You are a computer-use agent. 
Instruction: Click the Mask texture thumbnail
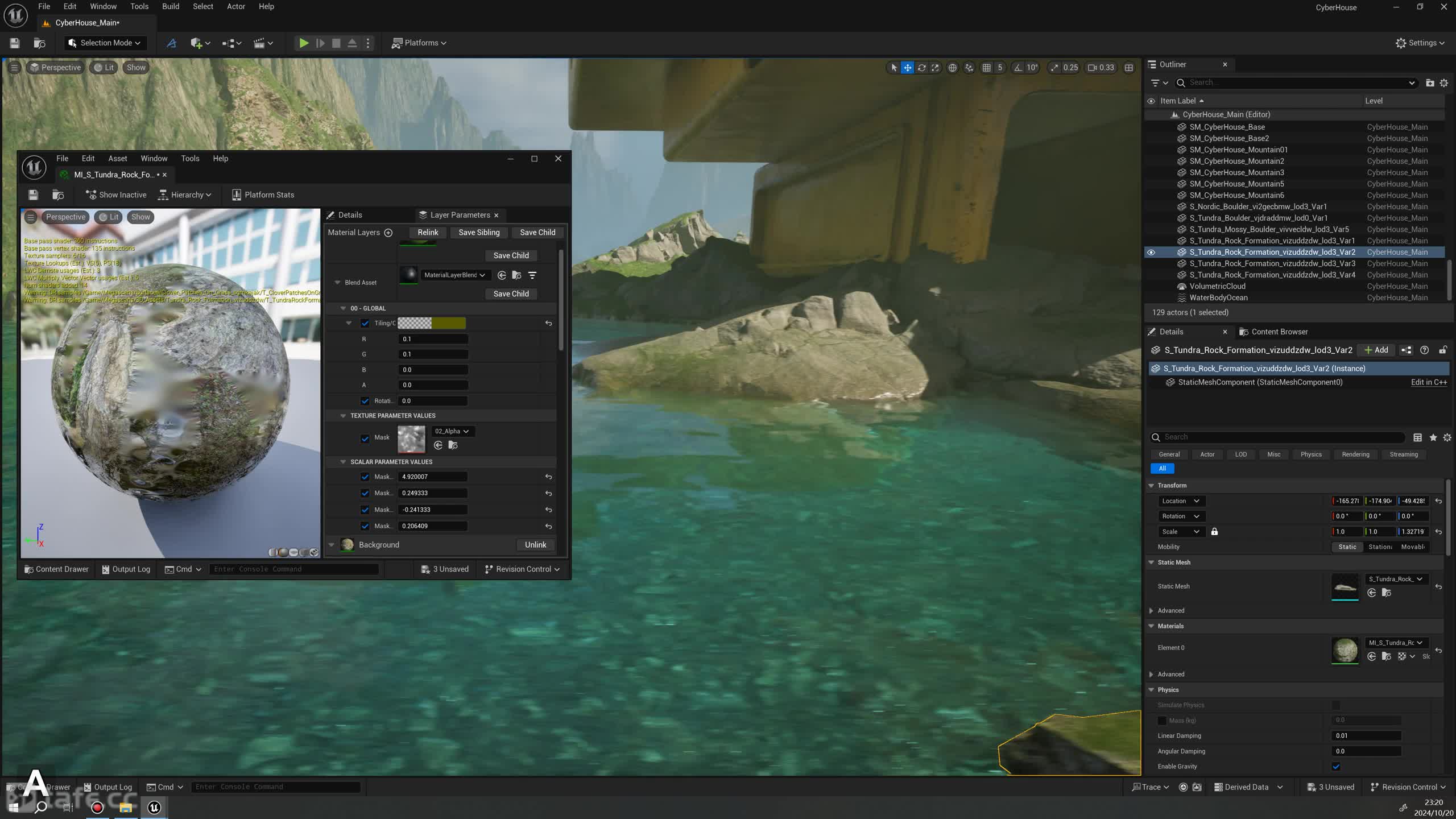[411, 439]
